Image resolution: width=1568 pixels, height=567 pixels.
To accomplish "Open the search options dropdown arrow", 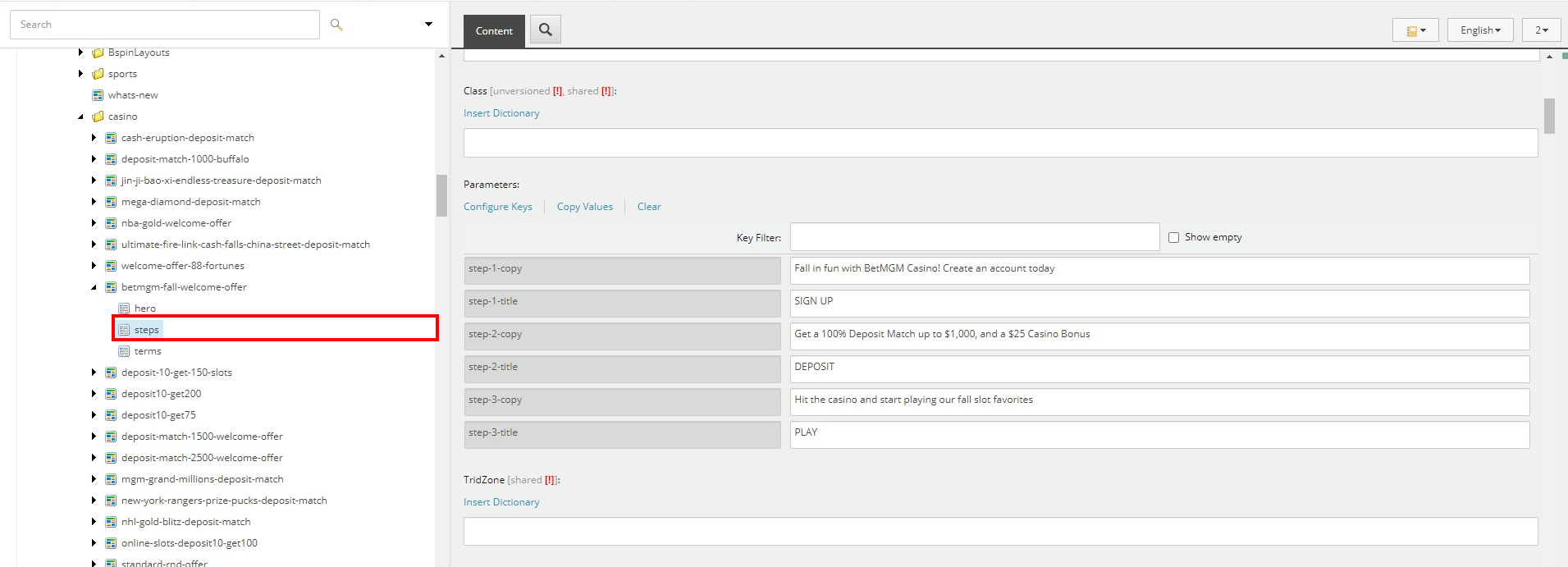I will pyautogui.click(x=428, y=25).
